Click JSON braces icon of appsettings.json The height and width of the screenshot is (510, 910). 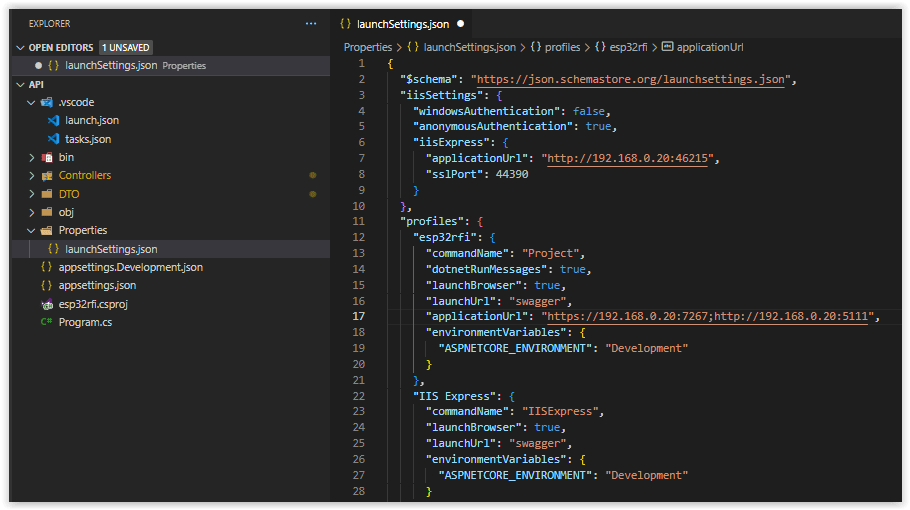coord(46,285)
